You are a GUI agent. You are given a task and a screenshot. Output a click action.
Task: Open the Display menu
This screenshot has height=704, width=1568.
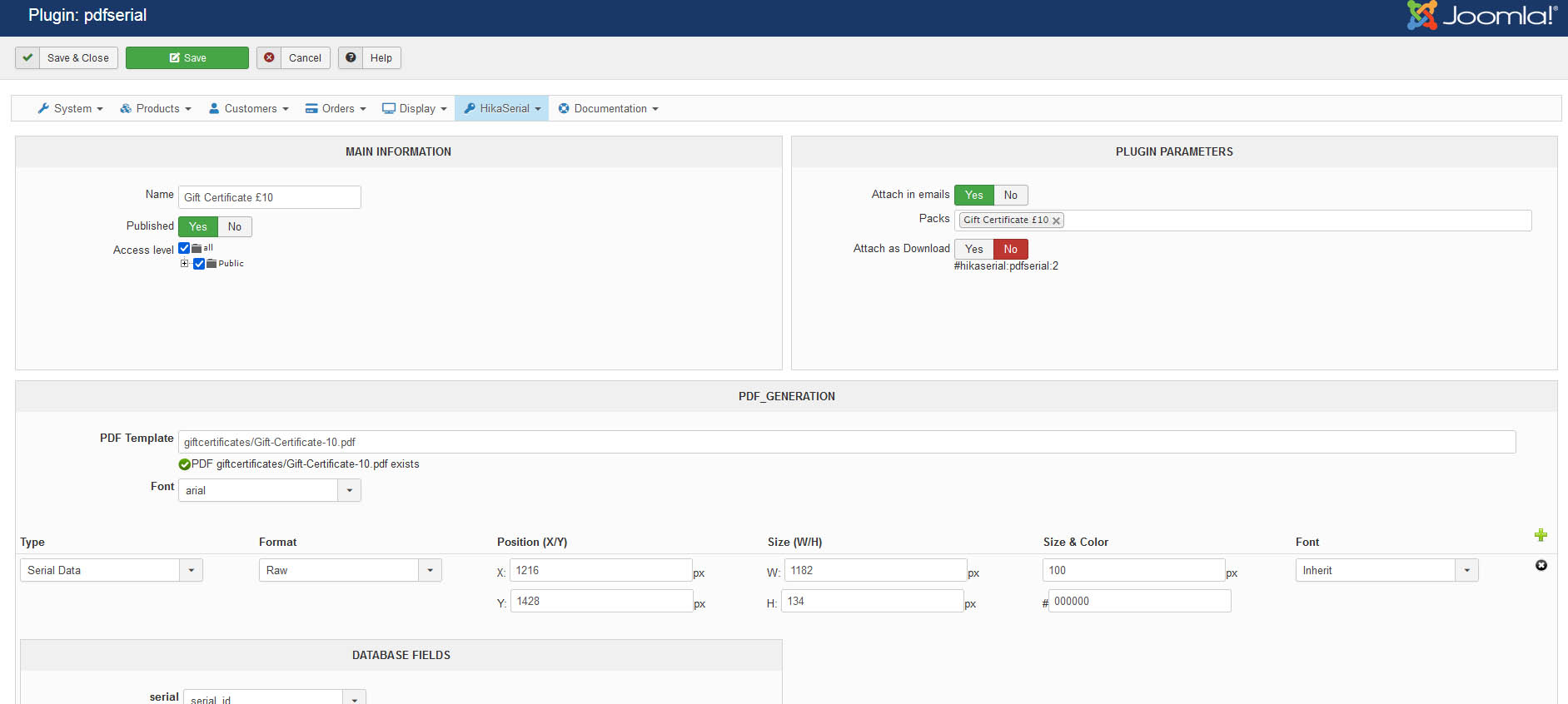click(x=415, y=108)
